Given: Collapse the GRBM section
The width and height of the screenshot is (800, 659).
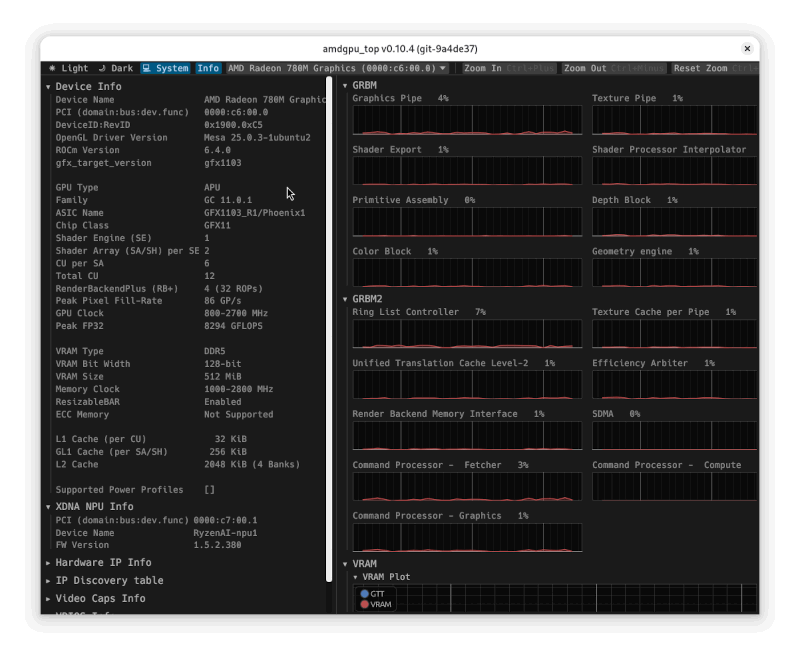Looking at the screenshot, I should click(364, 86).
